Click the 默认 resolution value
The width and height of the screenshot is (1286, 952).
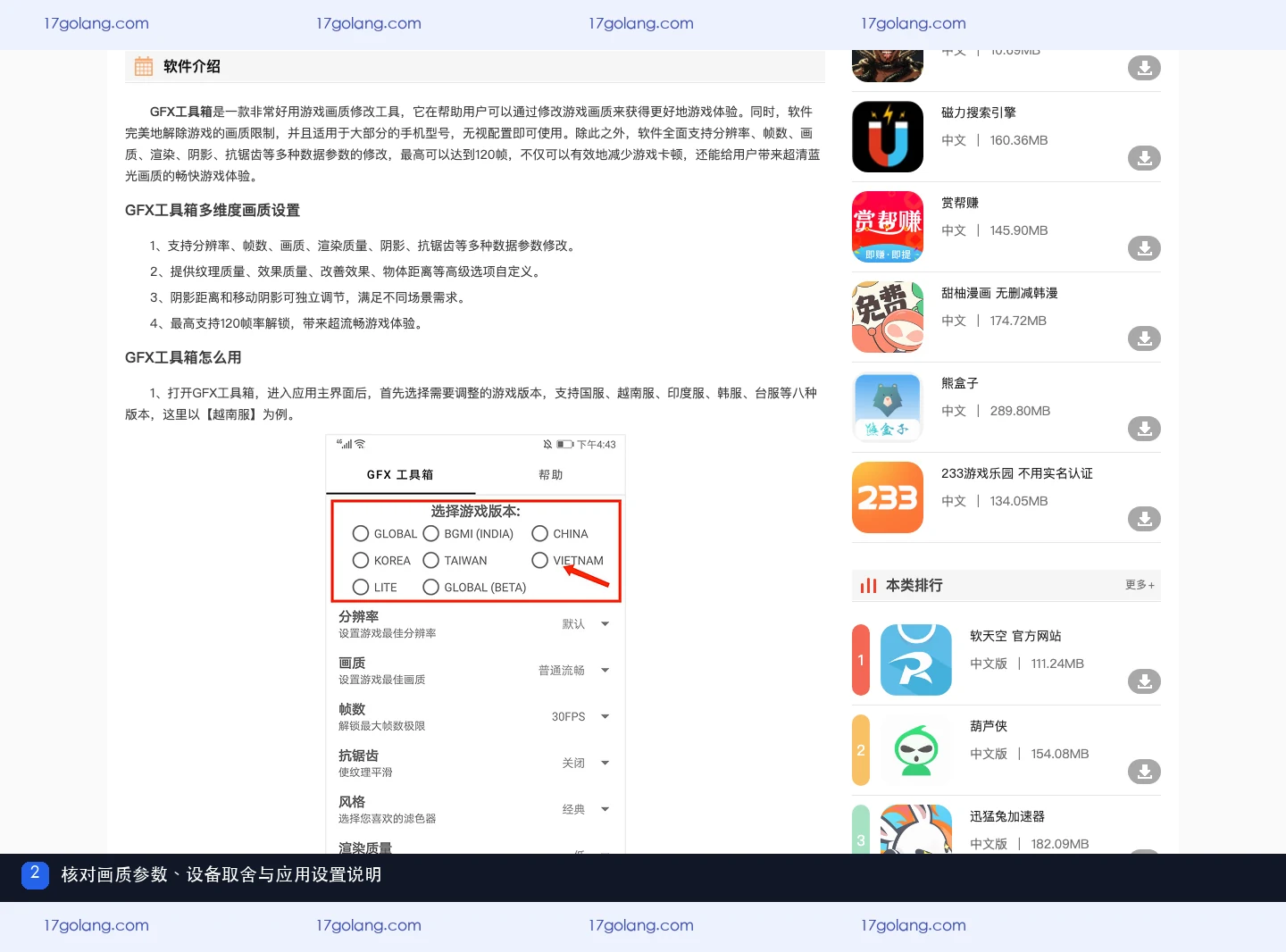tap(573, 624)
